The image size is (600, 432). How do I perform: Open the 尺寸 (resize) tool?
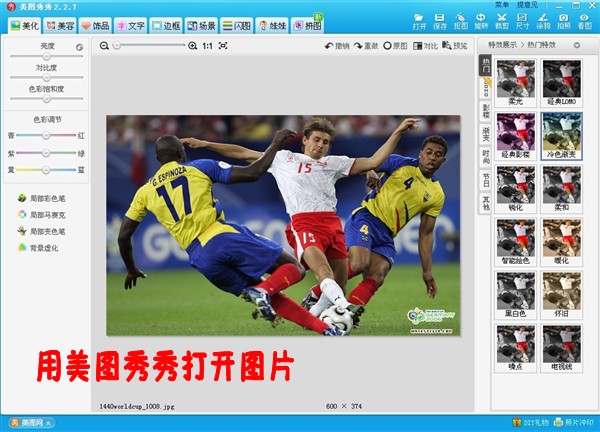(x=522, y=21)
